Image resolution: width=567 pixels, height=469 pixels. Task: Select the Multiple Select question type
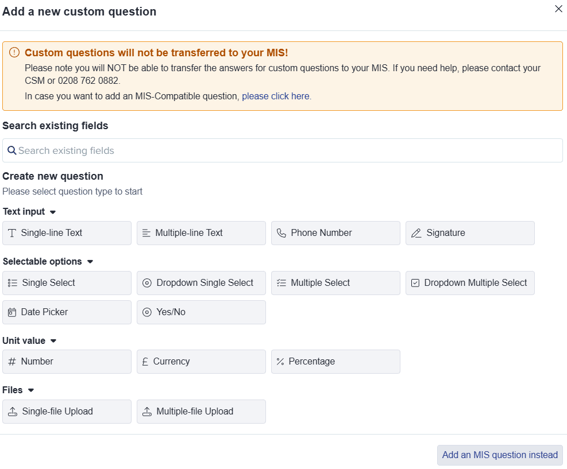click(336, 283)
